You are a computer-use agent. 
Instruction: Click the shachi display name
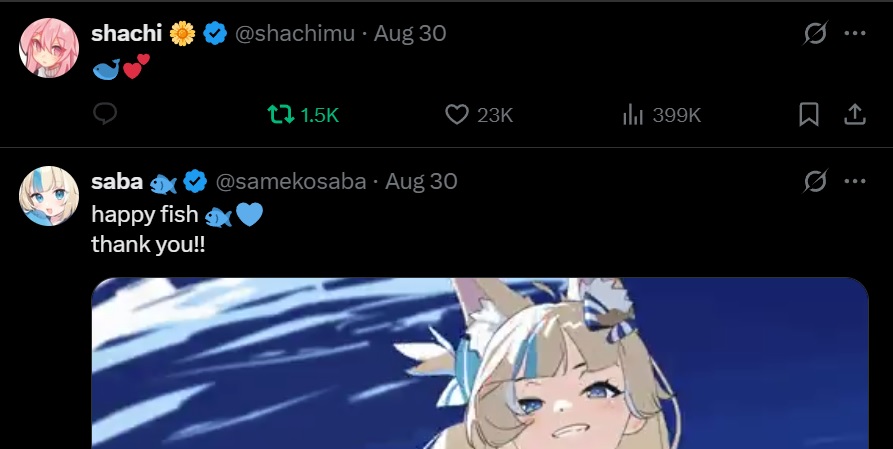tap(126, 34)
